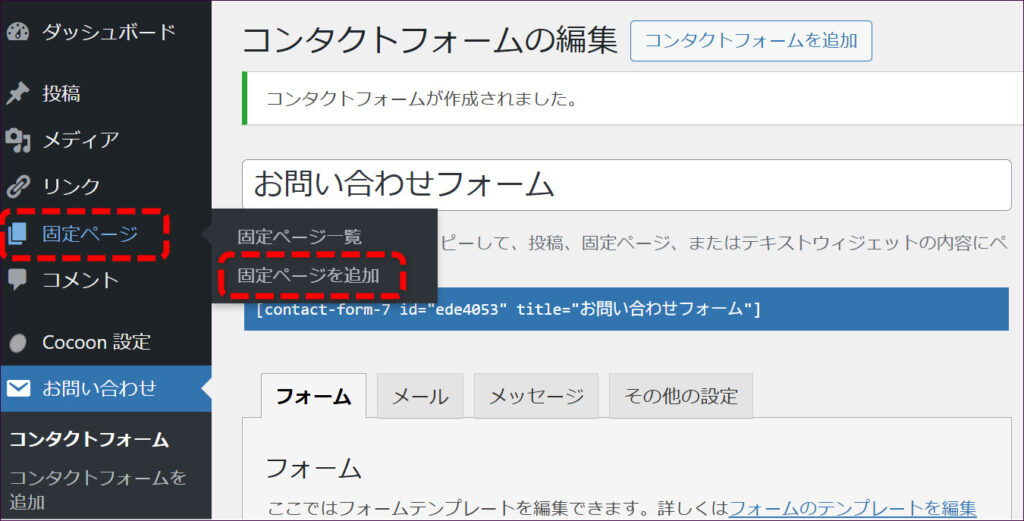Follow the フォームのテンプレートを編集 link

852,508
